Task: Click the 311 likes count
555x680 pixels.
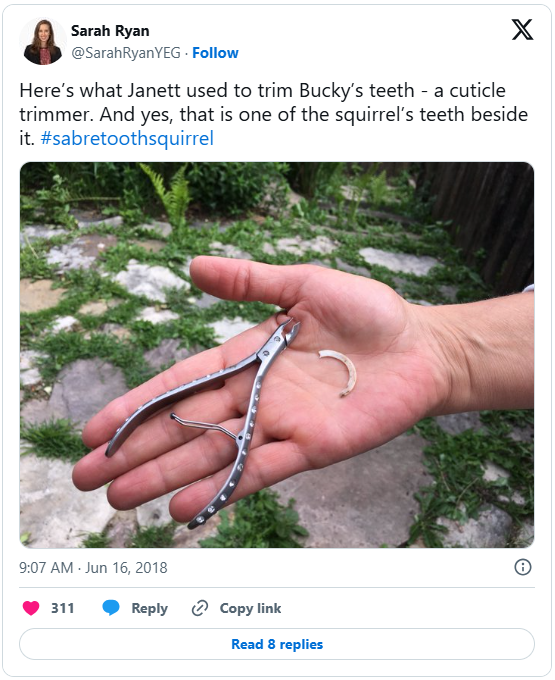Action: [62, 608]
